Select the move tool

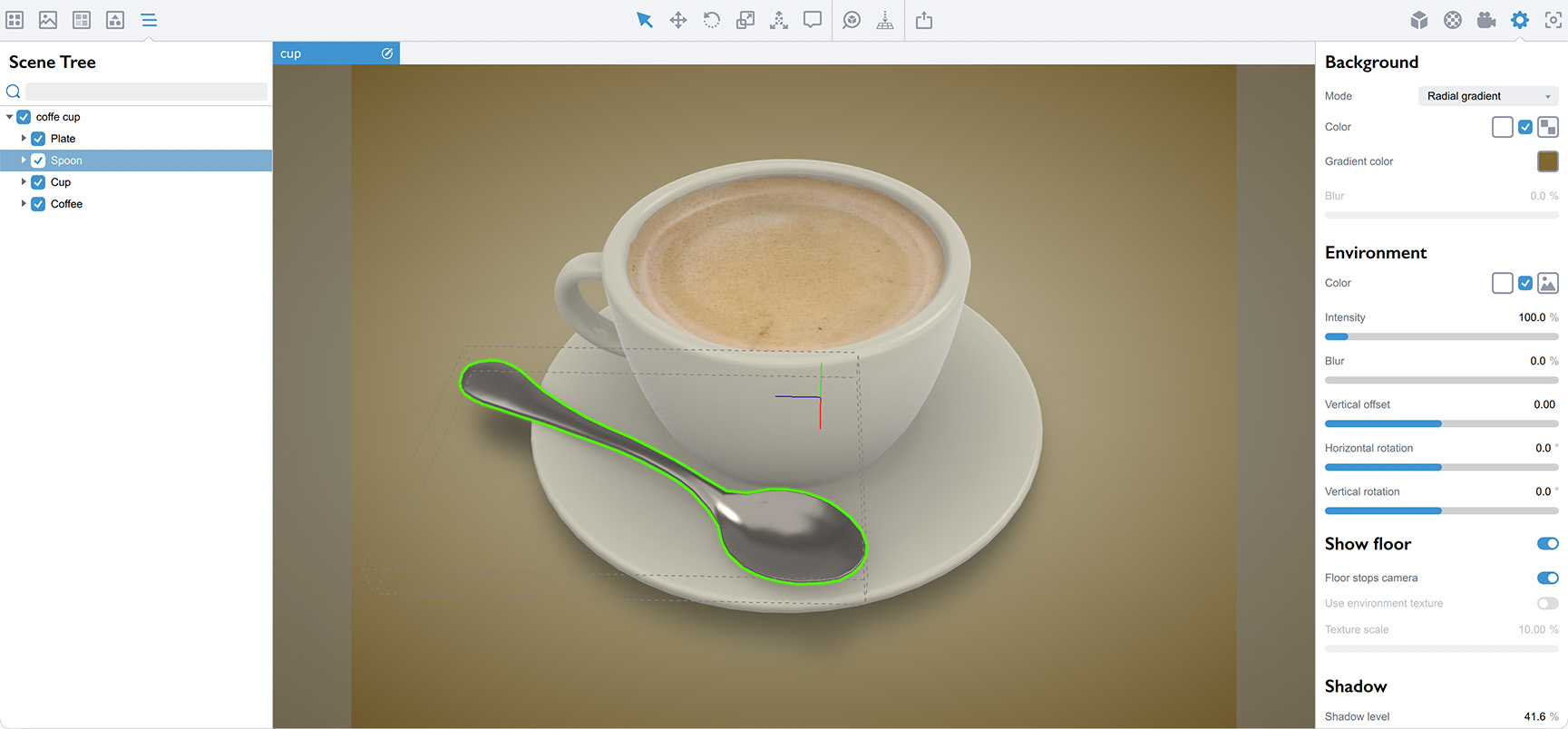678,20
